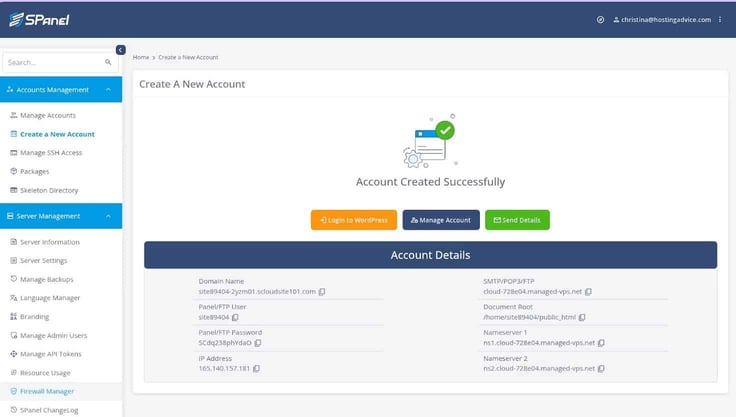Click the Packages box icon
This screenshot has width=736, height=417.
(x=14, y=171)
